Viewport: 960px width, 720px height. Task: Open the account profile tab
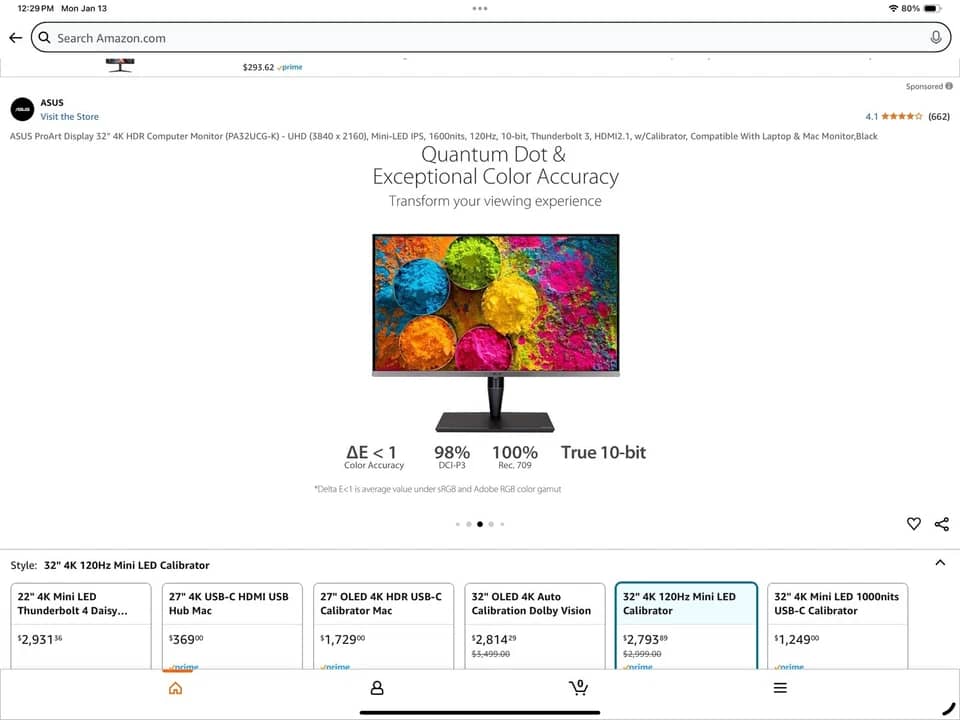click(377, 688)
